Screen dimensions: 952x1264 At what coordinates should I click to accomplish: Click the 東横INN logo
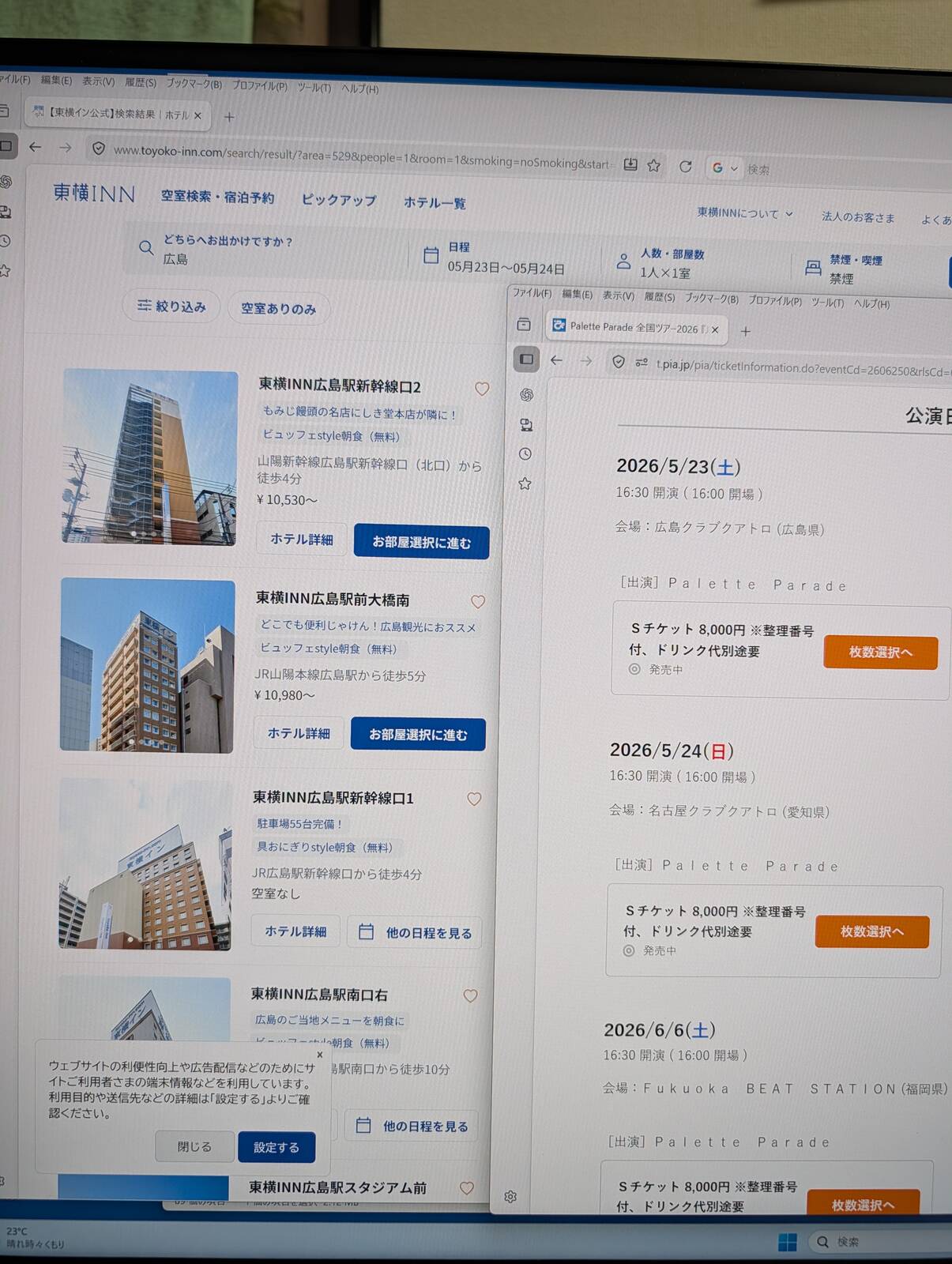(94, 193)
